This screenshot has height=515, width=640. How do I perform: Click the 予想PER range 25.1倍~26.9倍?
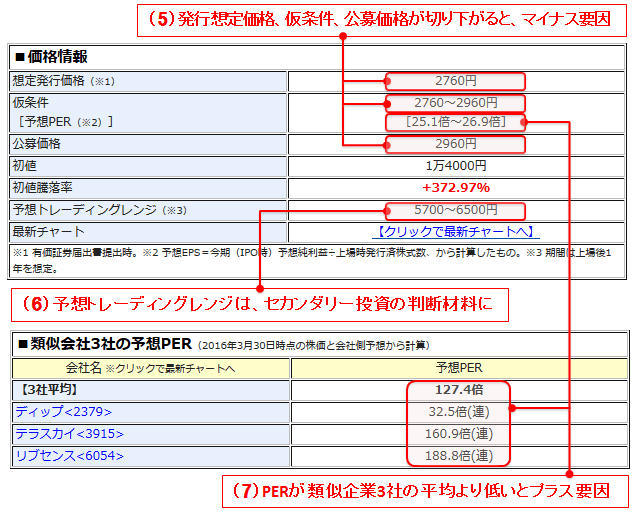[456, 122]
